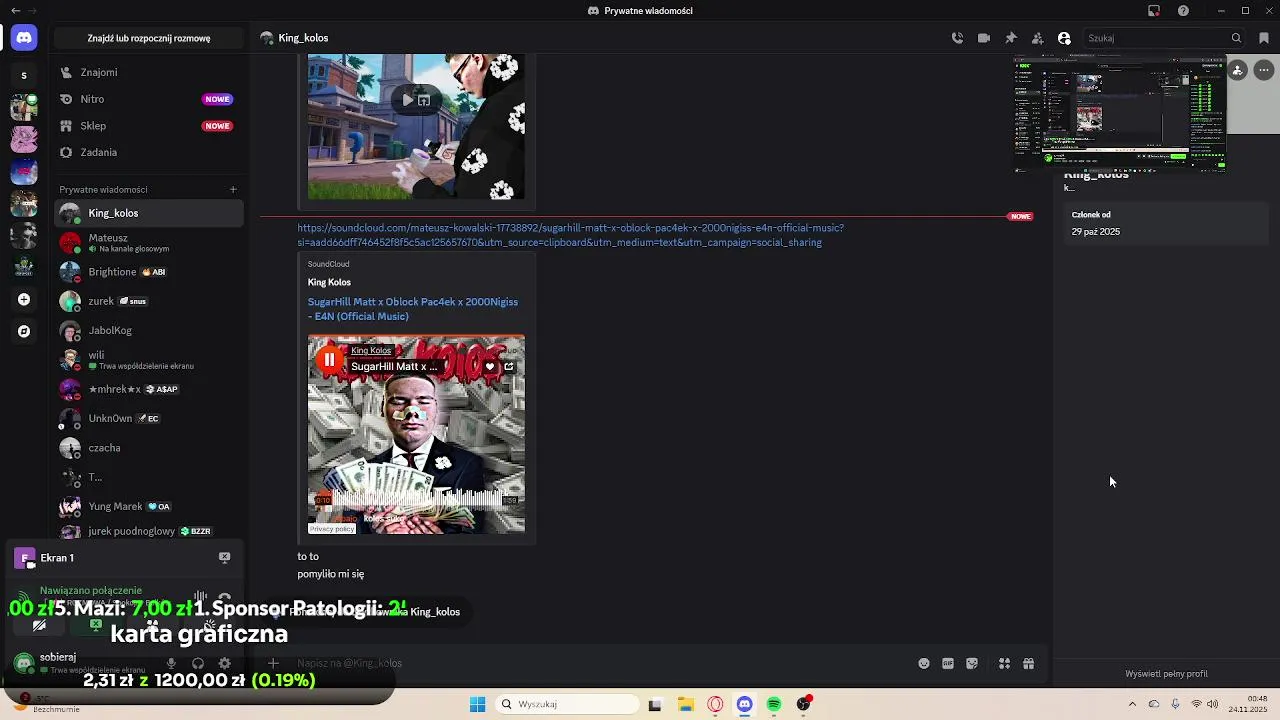Open user settings gear icon
1280x720 pixels.
click(224, 663)
